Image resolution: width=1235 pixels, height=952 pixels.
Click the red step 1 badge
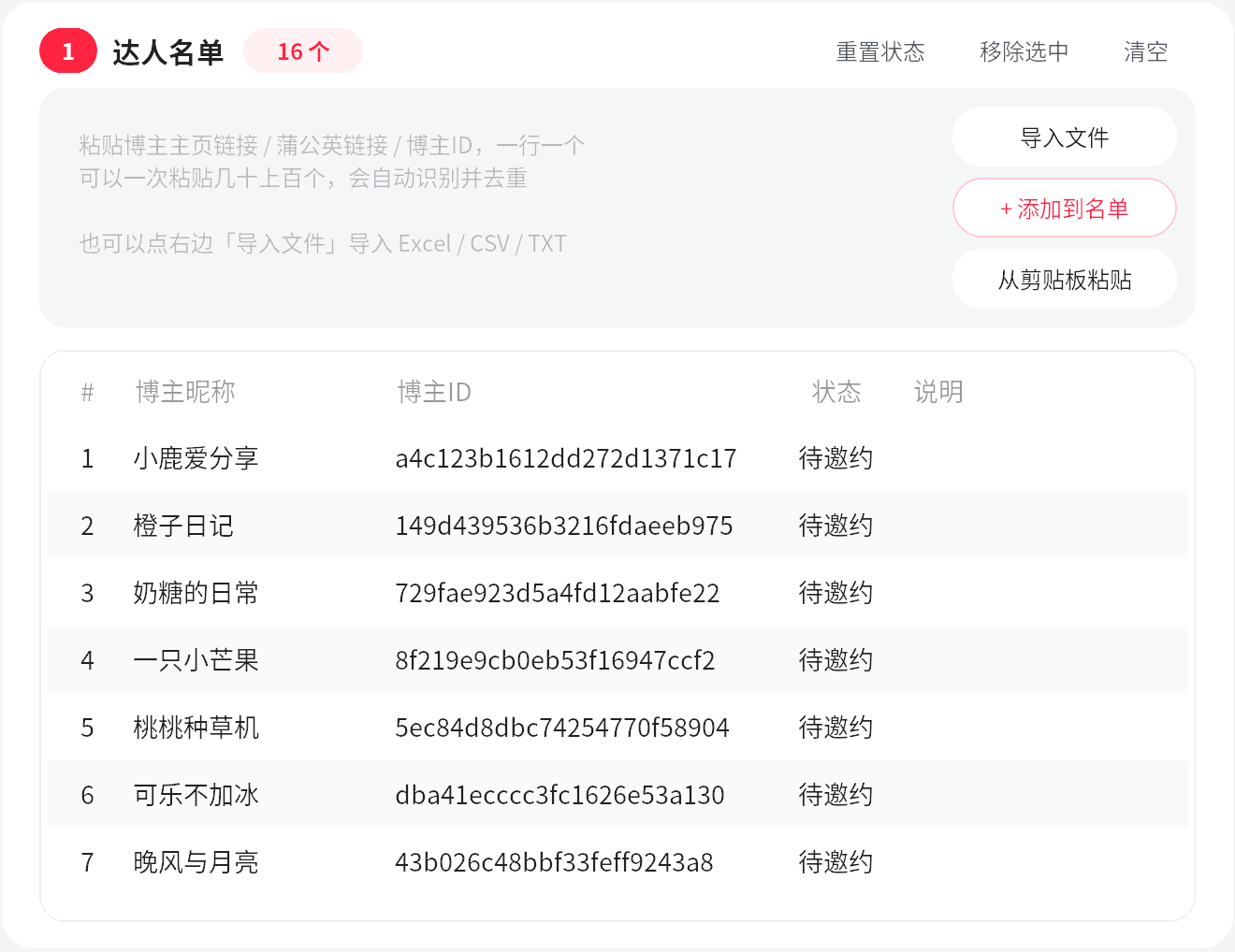(68, 50)
